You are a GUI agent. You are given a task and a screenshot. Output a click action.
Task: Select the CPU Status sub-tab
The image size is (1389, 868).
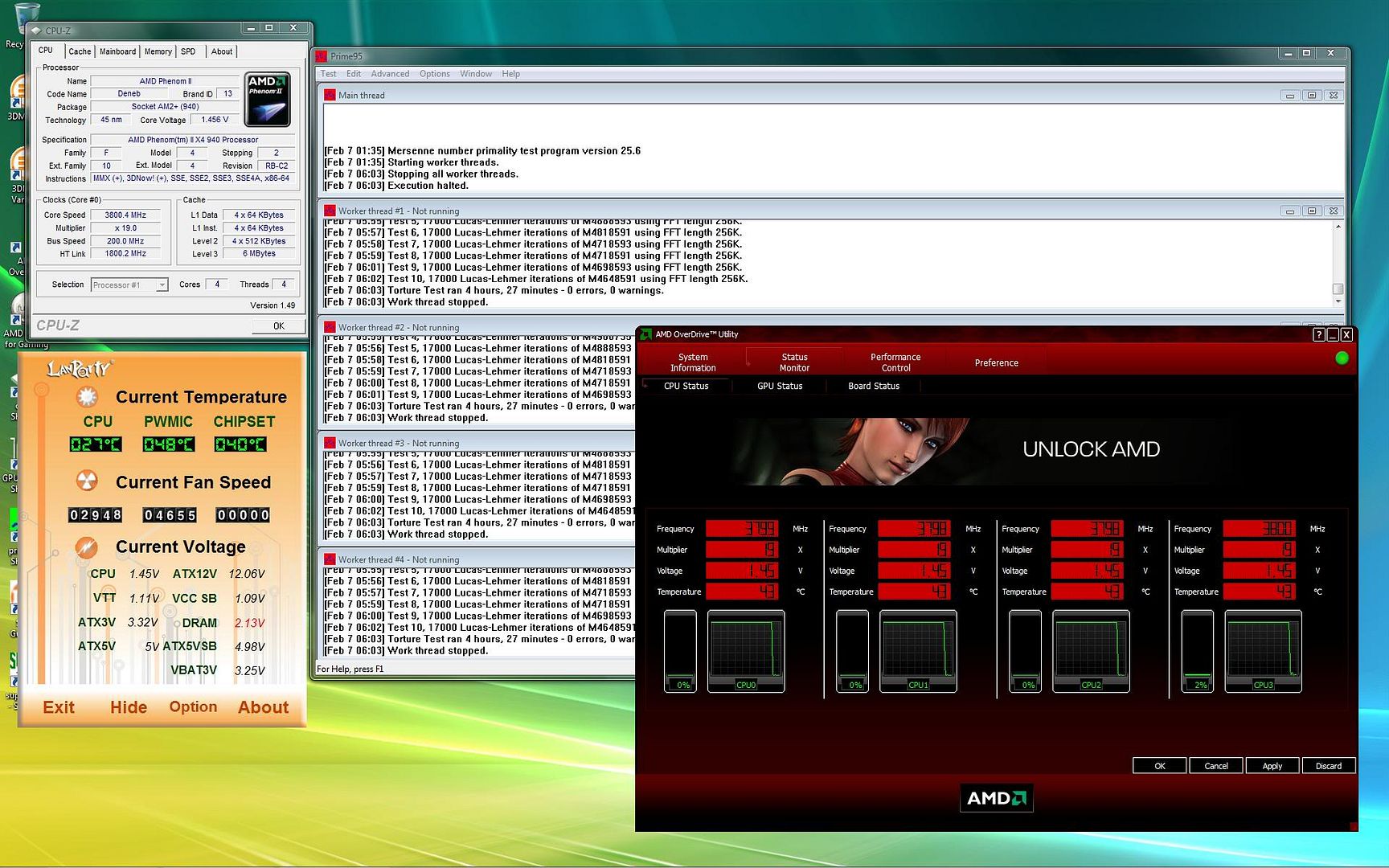click(x=686, y=386)
